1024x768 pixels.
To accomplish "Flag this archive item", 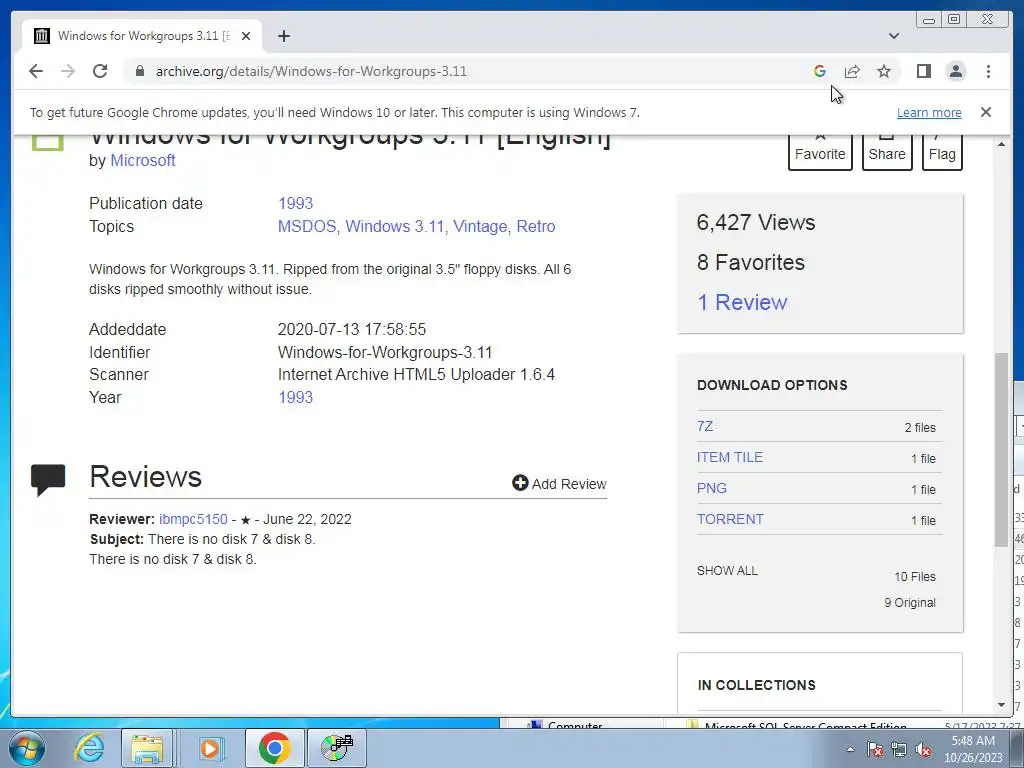I will [942, 152].
